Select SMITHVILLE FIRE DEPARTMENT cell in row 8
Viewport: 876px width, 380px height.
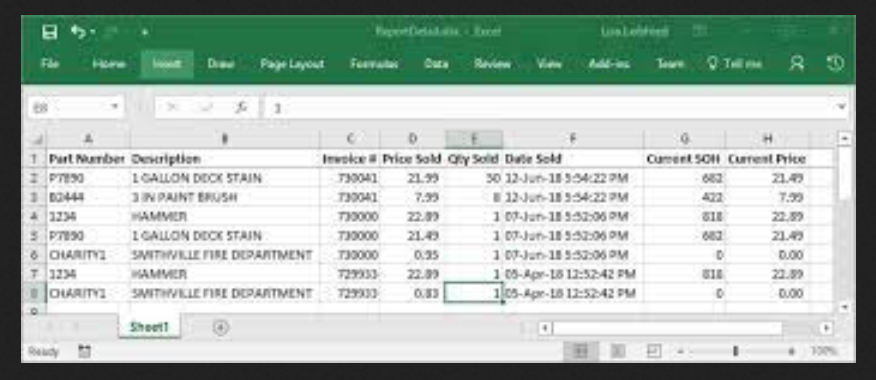(225, 293)
